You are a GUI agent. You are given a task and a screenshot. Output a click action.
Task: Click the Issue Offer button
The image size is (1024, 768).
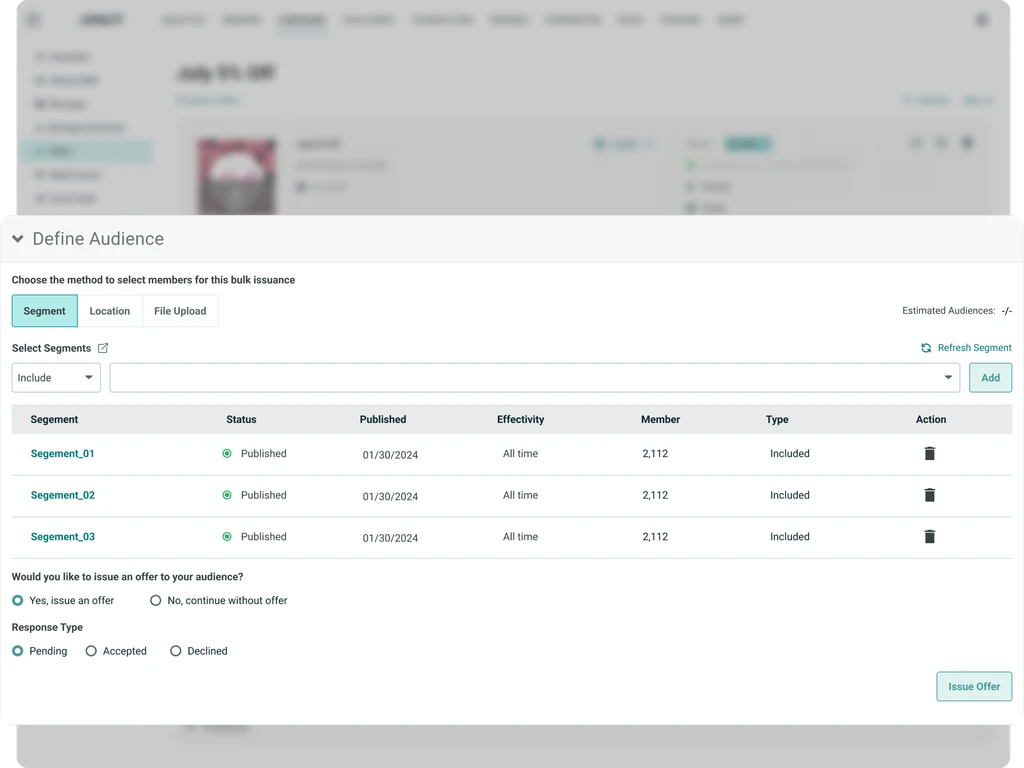coord(974,686)
